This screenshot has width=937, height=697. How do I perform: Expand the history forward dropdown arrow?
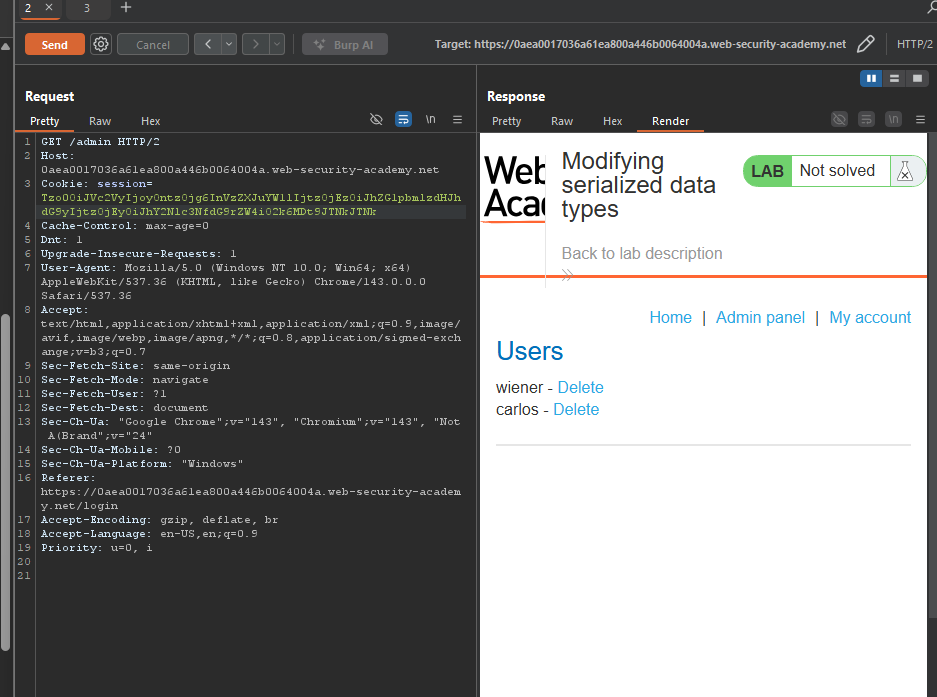(x=277, y=44)
